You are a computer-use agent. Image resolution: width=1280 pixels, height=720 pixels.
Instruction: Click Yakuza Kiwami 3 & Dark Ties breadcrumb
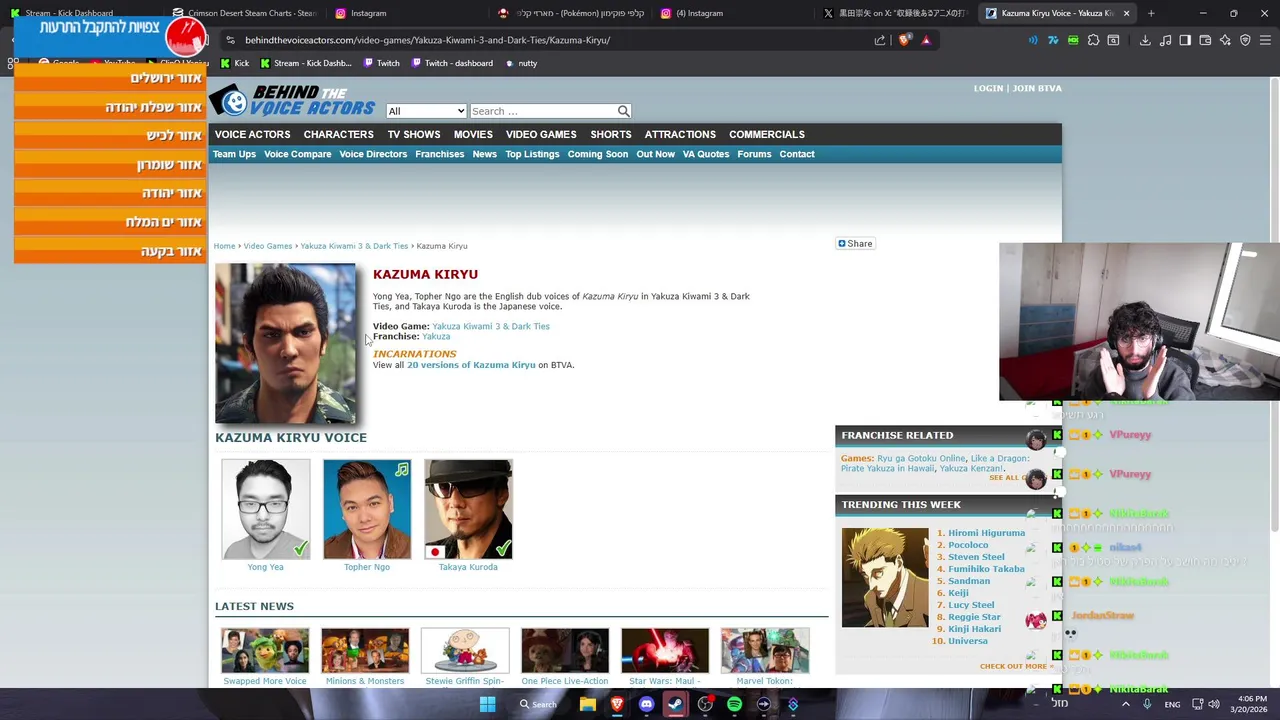pyautogui.click(x=354, y=246)
